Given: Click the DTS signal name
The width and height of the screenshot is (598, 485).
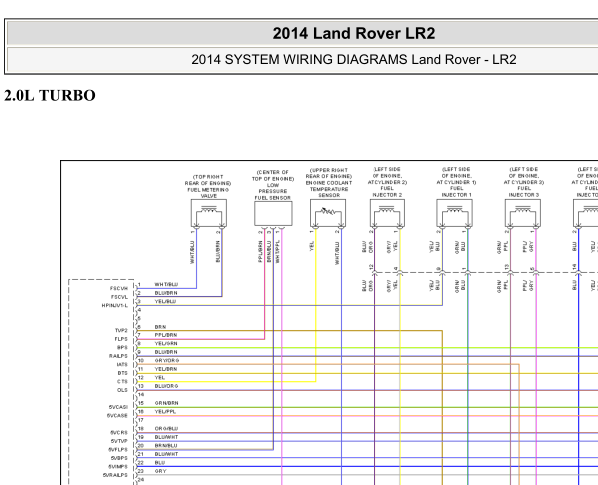Looking at the screenshot, I should pyautogui.click(x=122, y=373).
